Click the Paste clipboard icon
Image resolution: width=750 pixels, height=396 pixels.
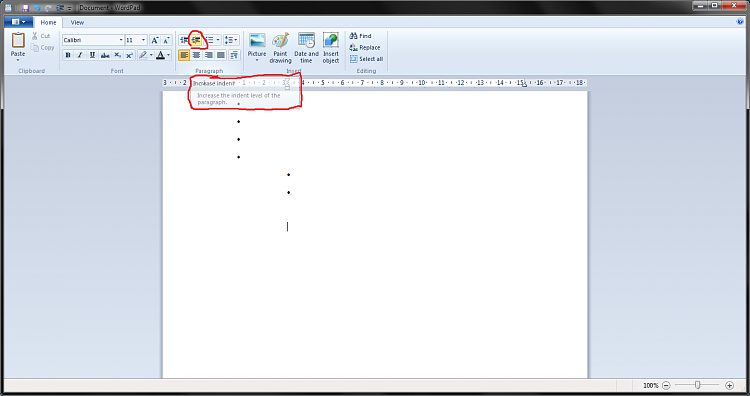18,40
